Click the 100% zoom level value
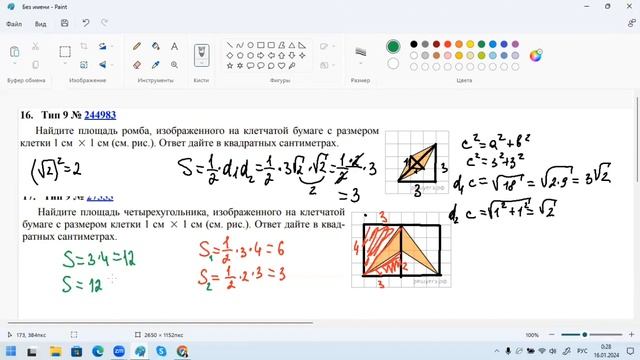Image resolution: width=640 pixels, height=360 pixels. click(x=532, y=335)
